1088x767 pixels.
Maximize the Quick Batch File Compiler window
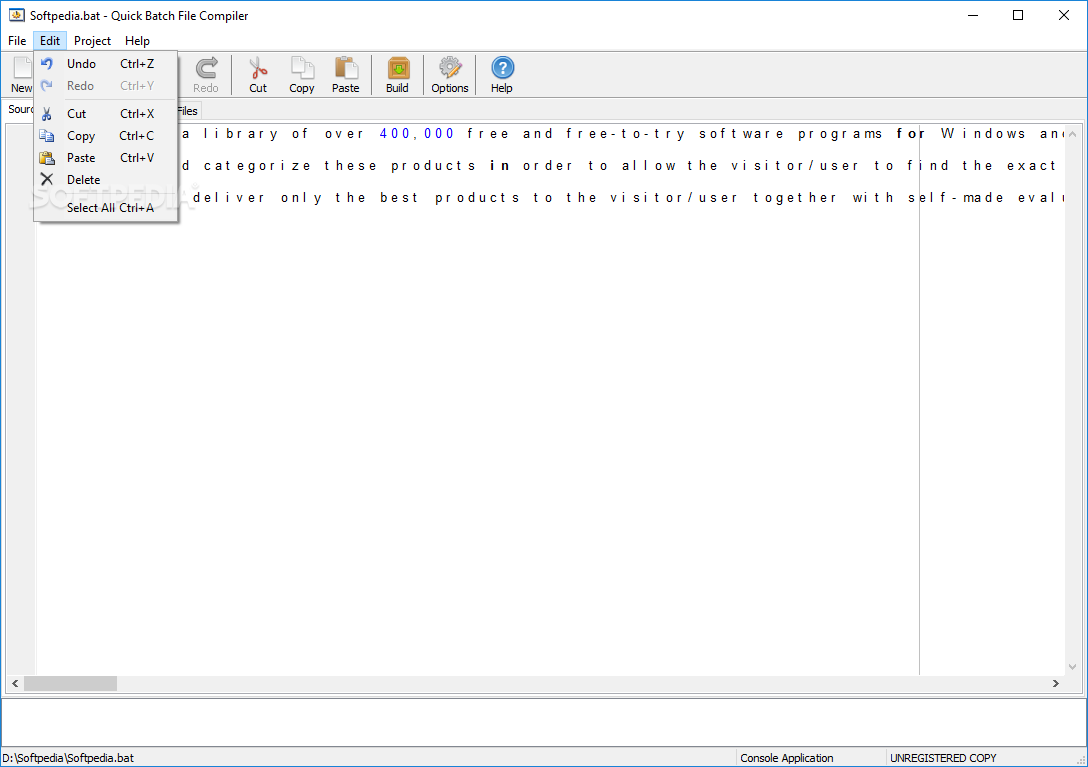(1018, 15)
